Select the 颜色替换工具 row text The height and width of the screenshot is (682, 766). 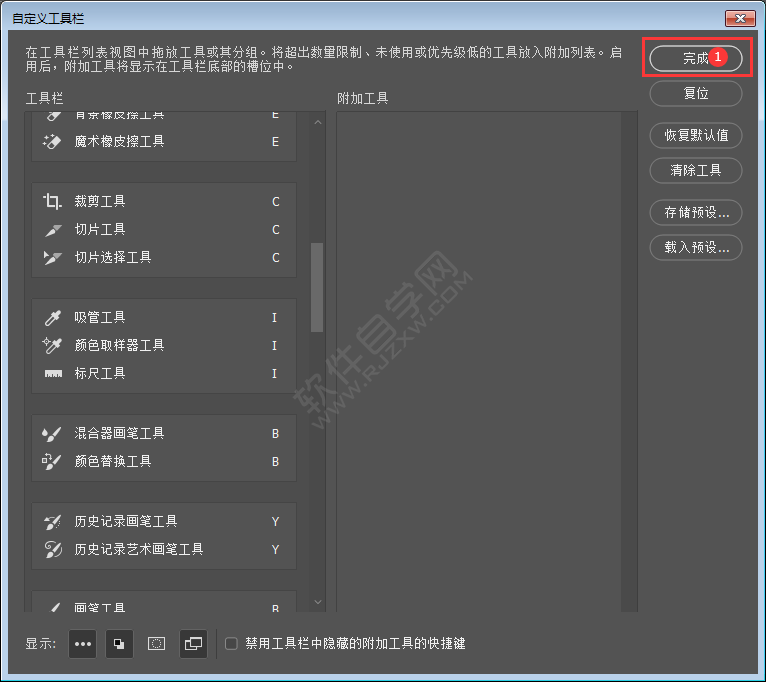coord(113,461)
